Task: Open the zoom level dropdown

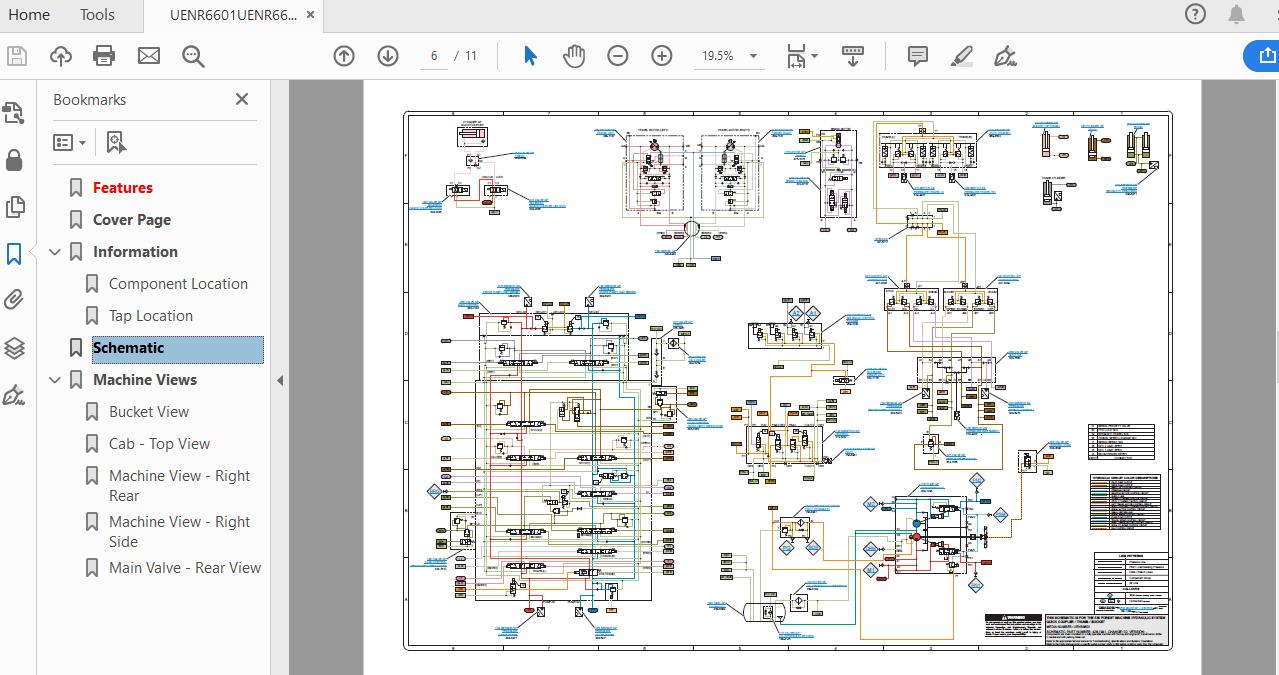Action: (x=753, y=56)
